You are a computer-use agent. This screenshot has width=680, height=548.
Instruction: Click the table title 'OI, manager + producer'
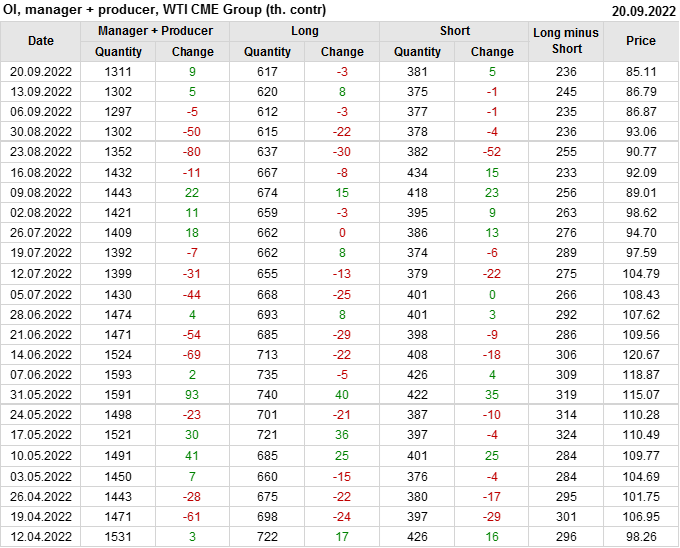pyautogui.click(x=165, y=10)
